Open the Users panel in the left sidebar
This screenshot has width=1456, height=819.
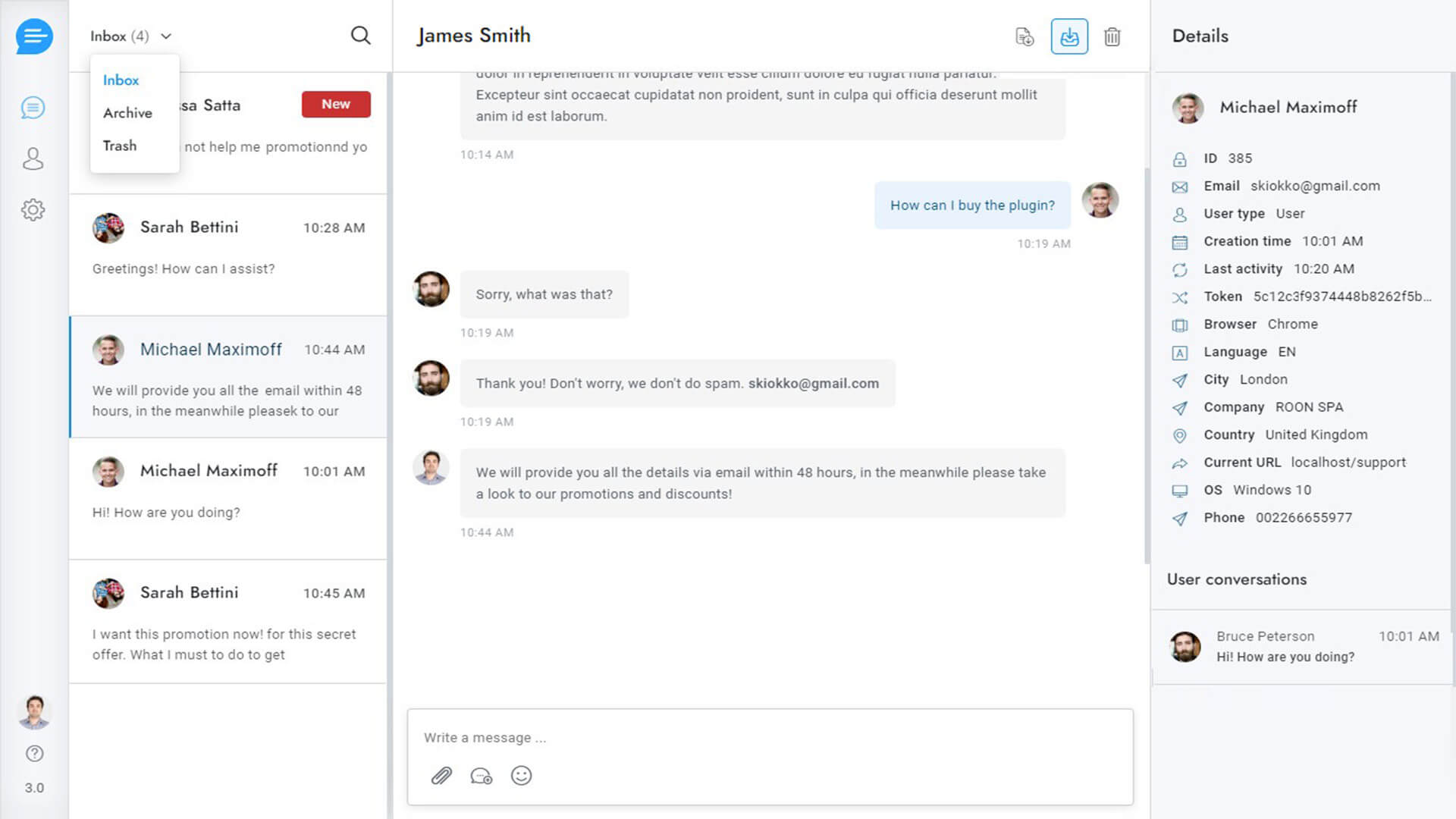(33, 159)
